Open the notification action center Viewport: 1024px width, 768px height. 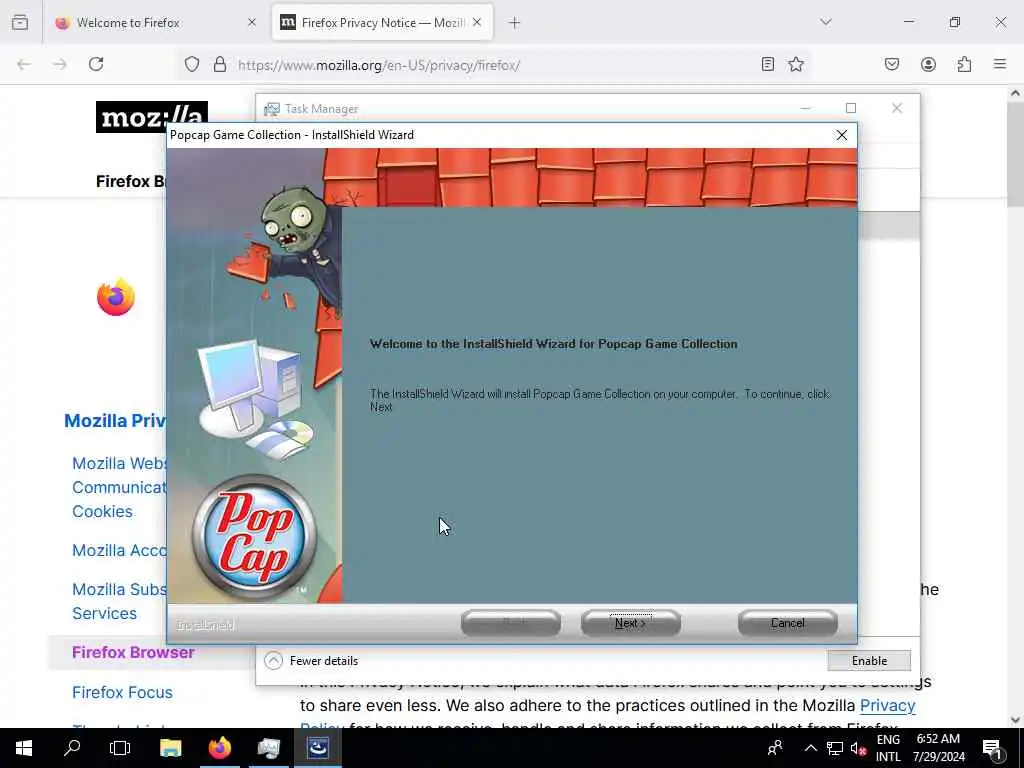(x=993, y=748)
